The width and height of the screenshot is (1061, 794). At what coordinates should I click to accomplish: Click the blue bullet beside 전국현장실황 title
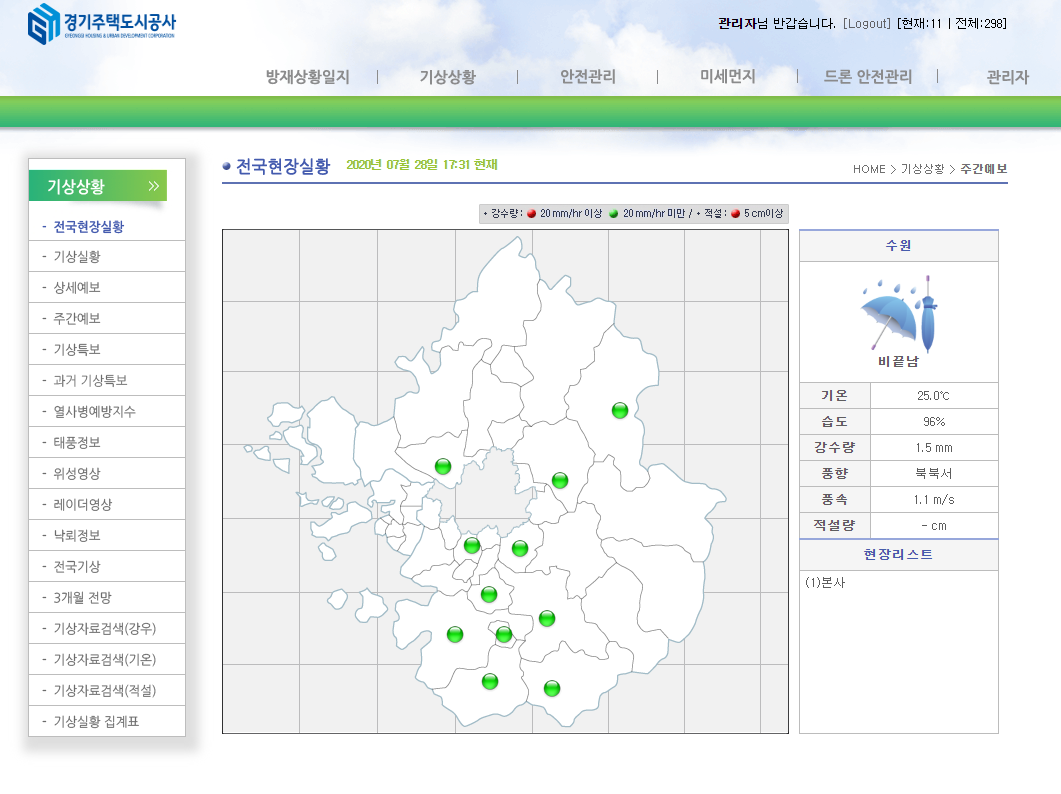click(x=227, y=167)
